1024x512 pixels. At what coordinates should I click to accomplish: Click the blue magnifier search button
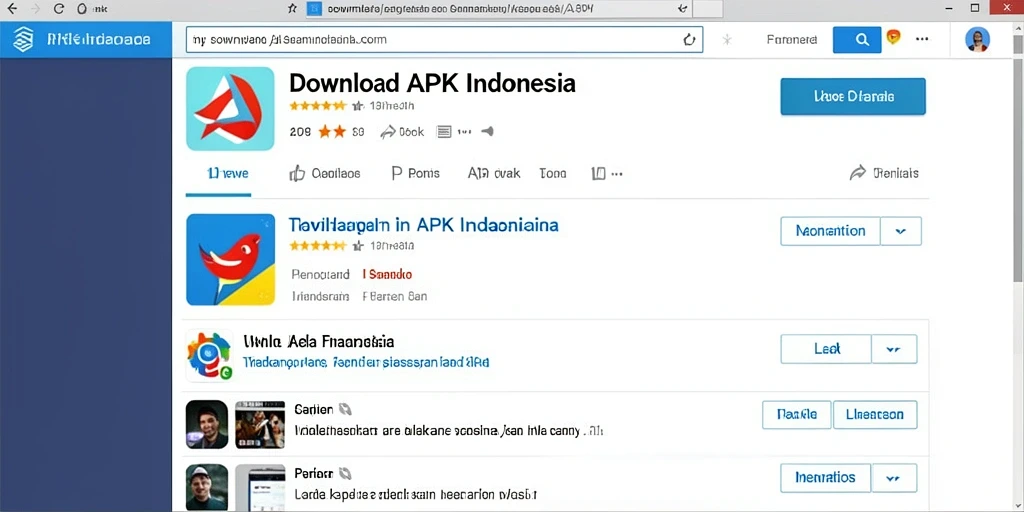coord(857,40)
